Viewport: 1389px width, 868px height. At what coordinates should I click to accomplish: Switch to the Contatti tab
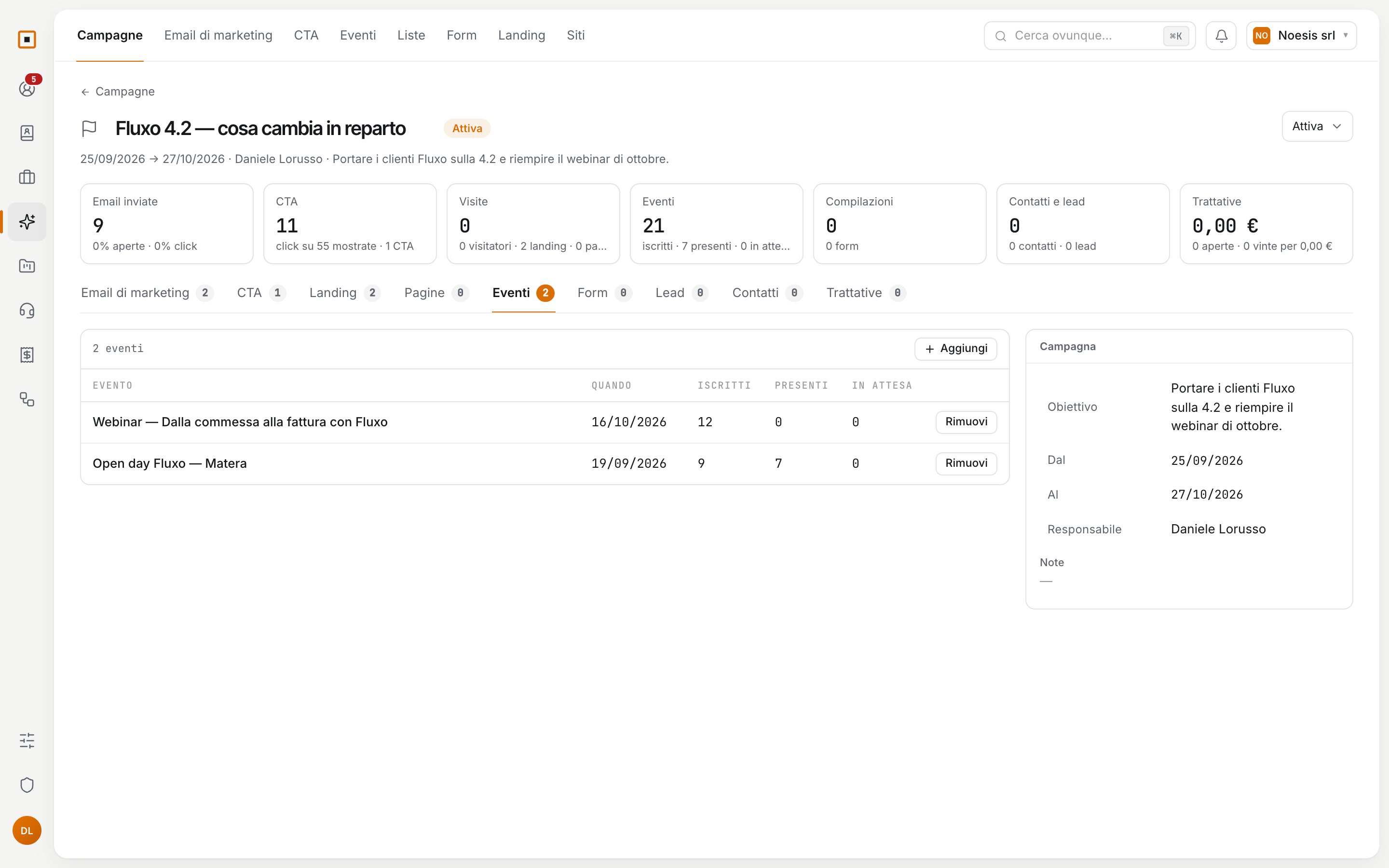pyautogui.click(x=767, y=293)
